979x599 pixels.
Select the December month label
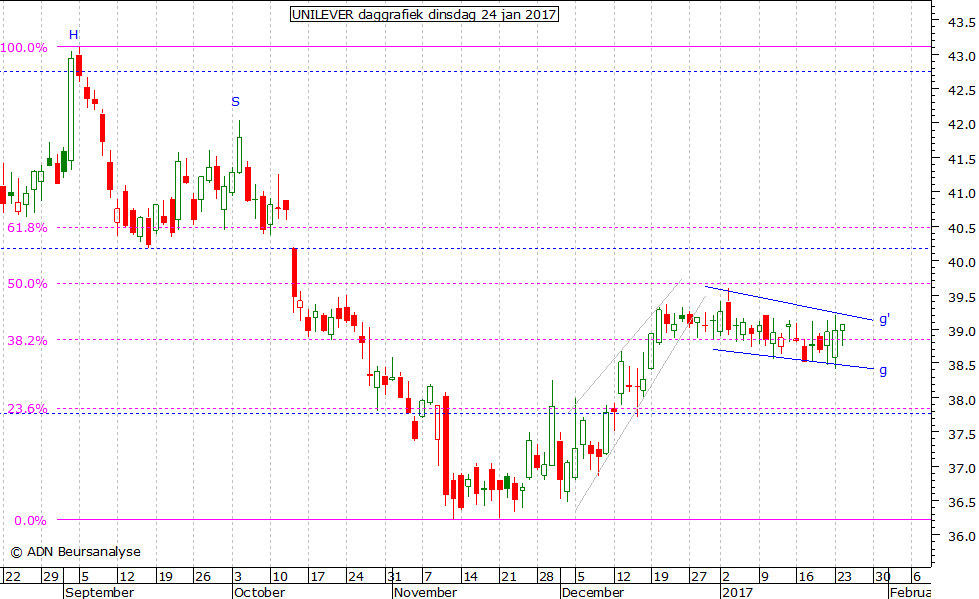pos(593,592)
